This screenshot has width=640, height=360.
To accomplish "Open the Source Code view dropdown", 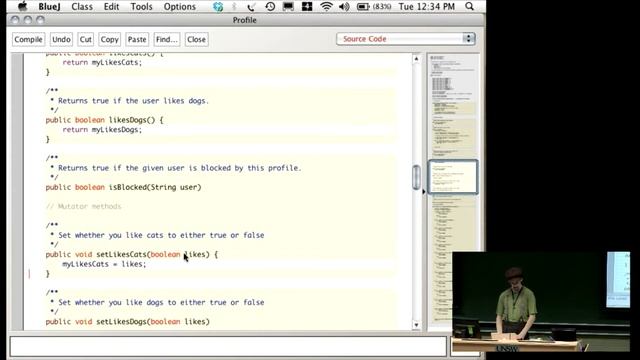I will pos(406,39).
